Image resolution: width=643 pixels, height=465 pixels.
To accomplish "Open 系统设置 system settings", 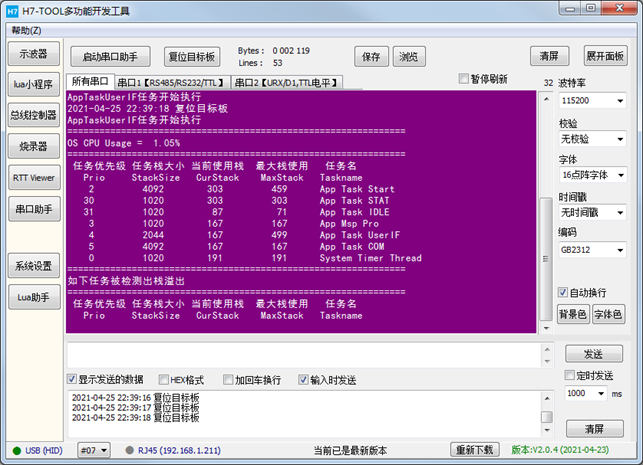I will 34,266.
